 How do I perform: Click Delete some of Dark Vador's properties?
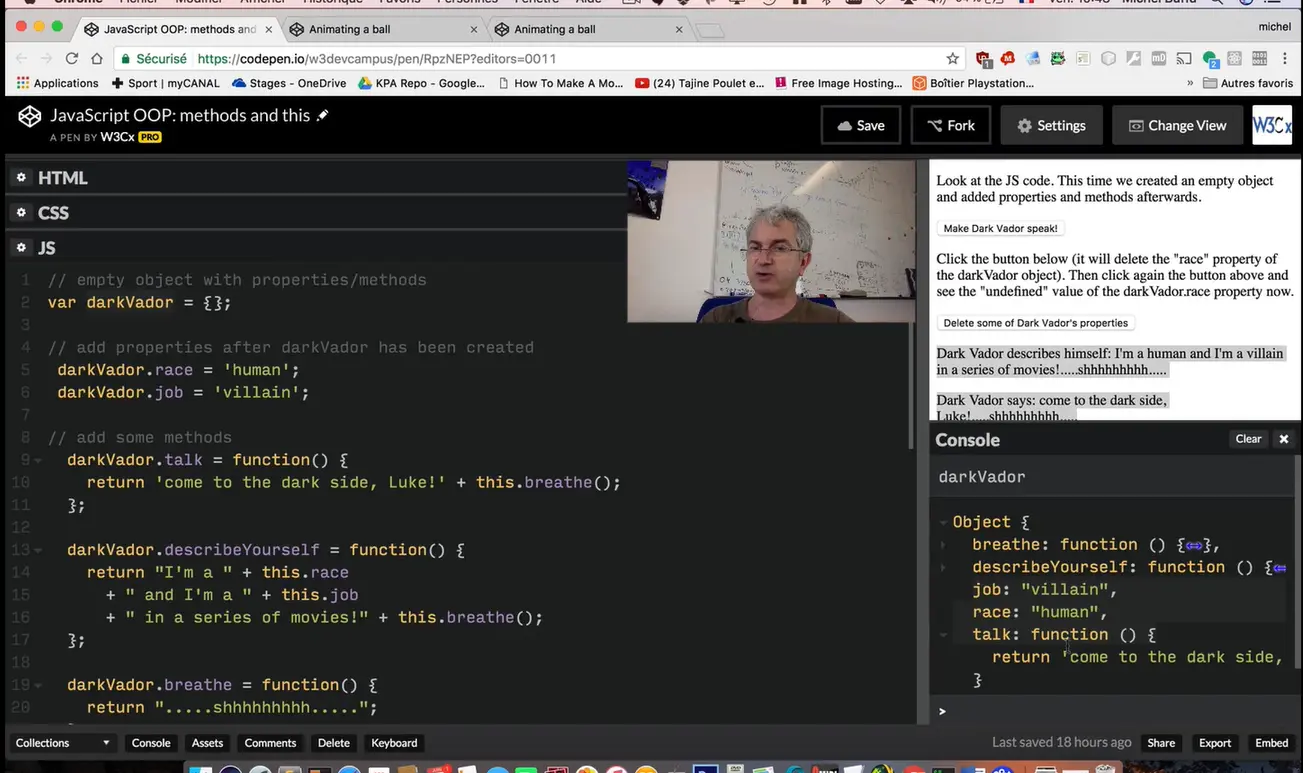pos(1036,323)
